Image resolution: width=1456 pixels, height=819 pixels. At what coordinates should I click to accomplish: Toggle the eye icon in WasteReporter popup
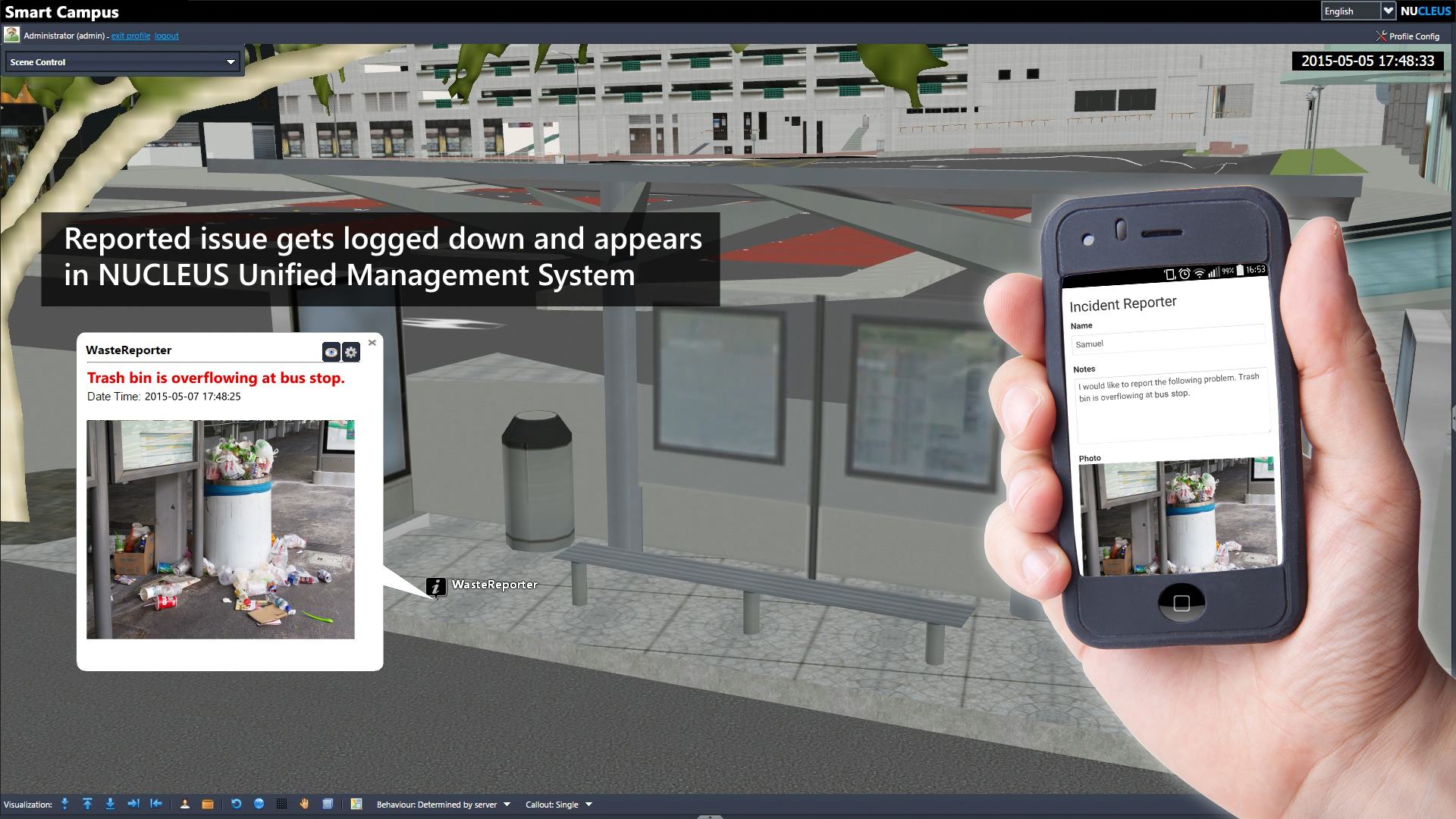click(x=331, y=352)
